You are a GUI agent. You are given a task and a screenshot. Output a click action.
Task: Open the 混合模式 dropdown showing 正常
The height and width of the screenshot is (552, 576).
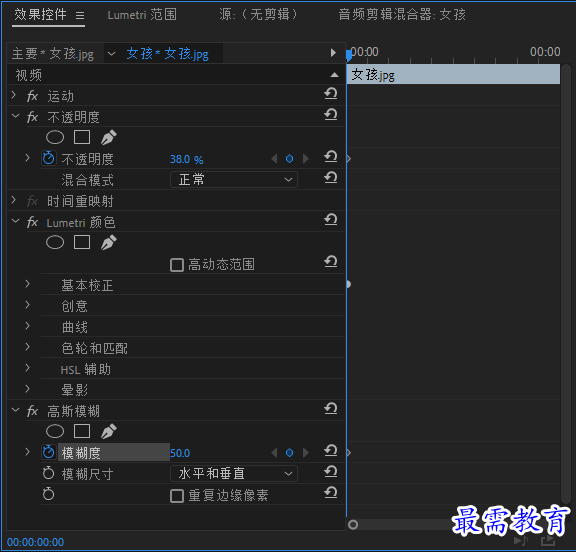pos(234,180)
